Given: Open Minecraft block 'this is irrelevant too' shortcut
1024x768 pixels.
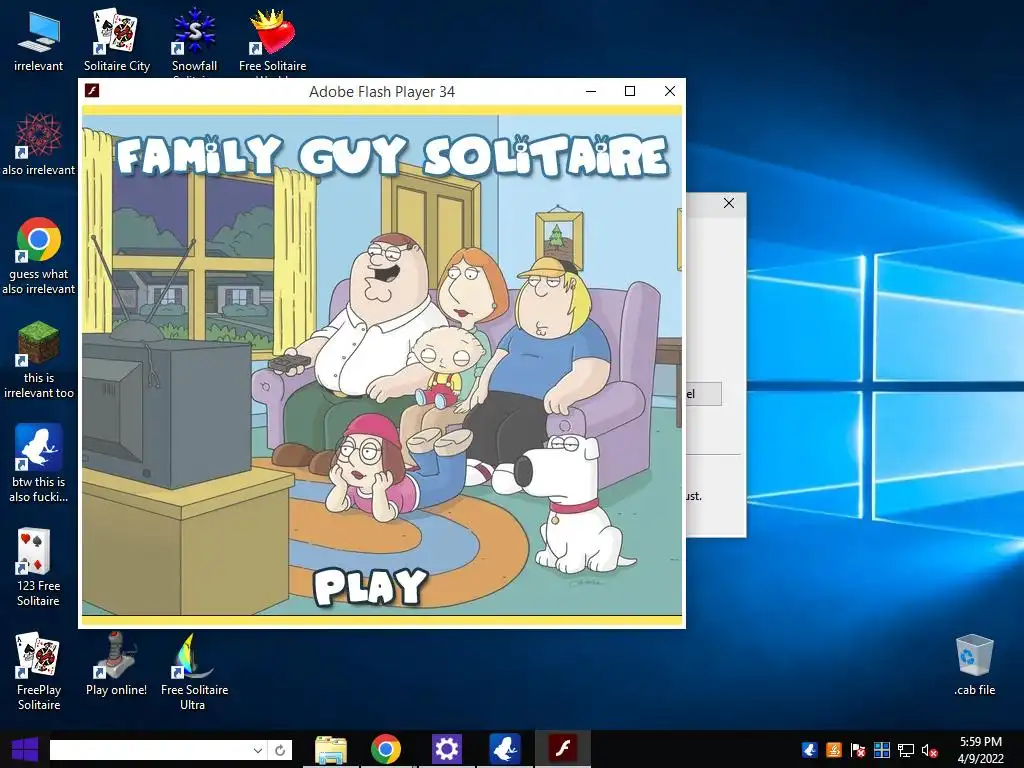Looking at the screenshot, I should pos(39,359).
